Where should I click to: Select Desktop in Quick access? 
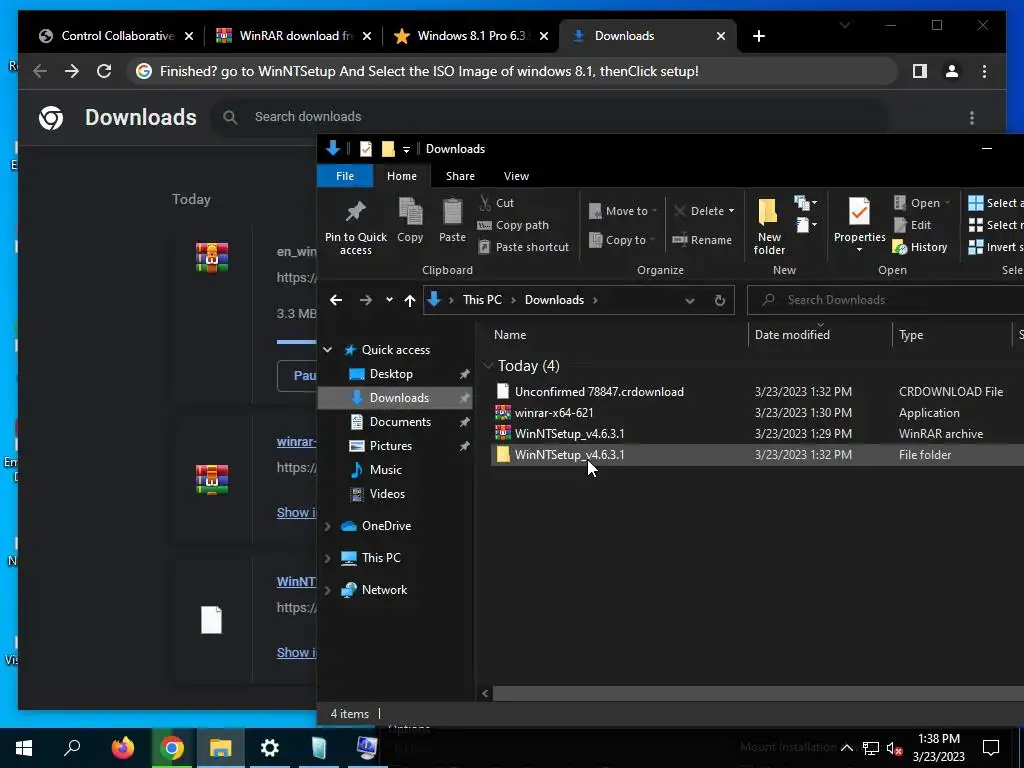(x=391, y=374)
